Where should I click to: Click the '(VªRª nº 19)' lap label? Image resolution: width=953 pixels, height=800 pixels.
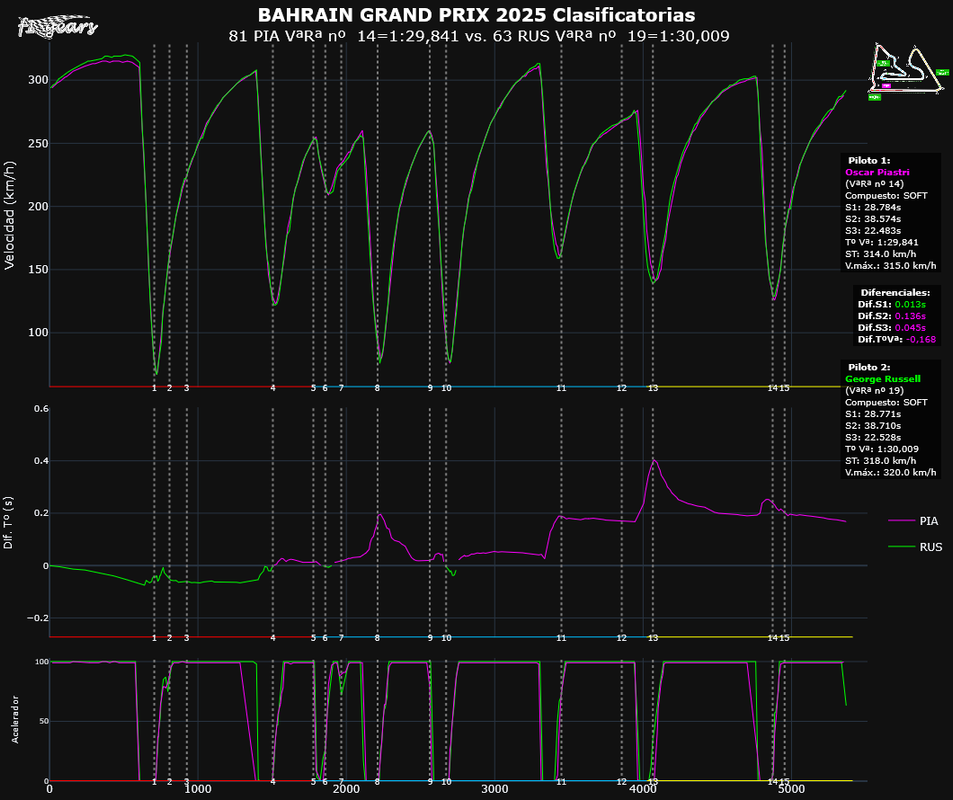[x=874, y=390]
